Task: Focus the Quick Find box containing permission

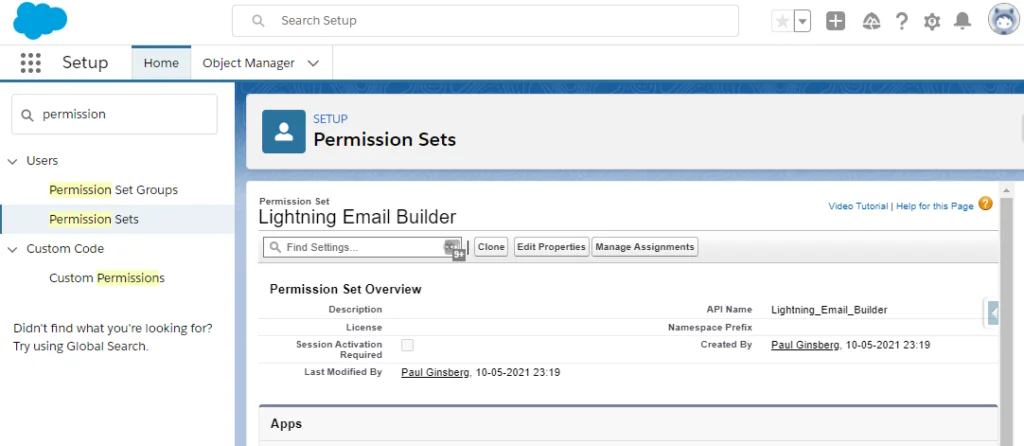Action: click(114, 114)
